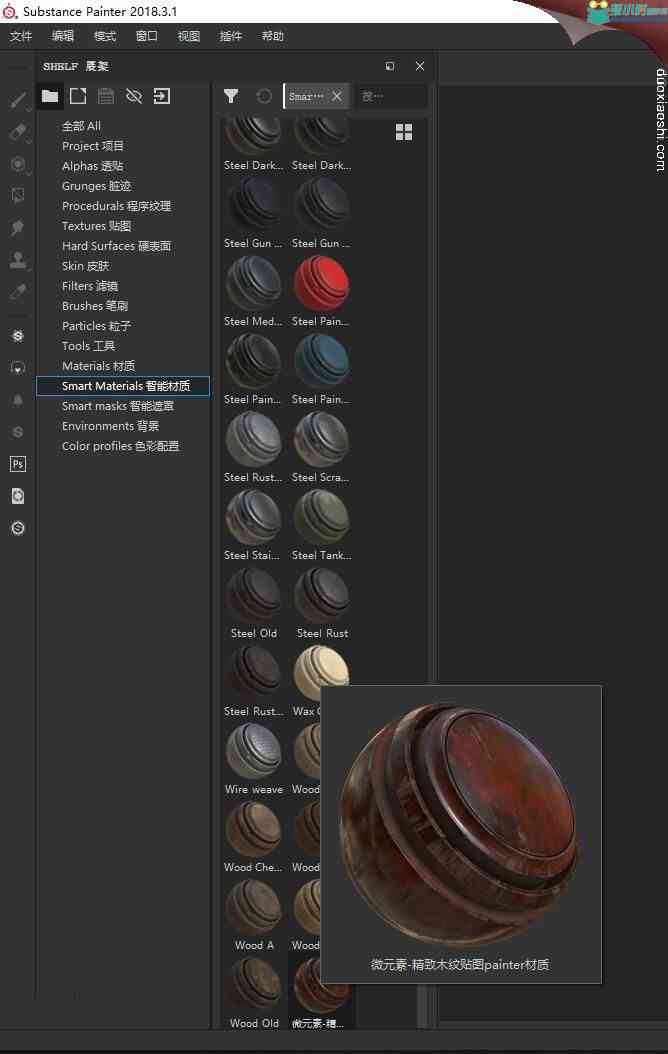Select Smart masks 智能遮罩 category
Viewport: 668px width, 1054px height.
118,406
